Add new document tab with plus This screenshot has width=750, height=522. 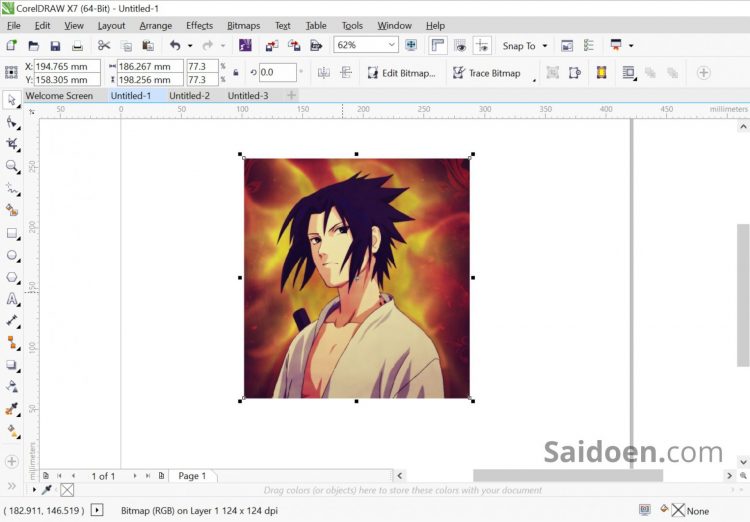point(291,95)
